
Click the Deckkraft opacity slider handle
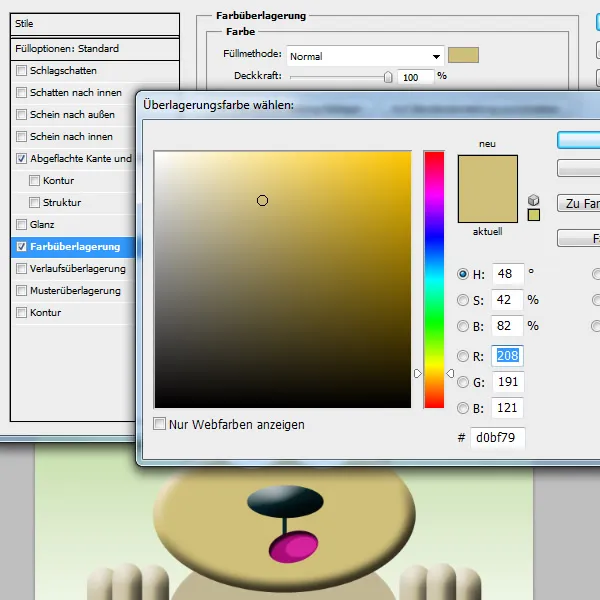click(x=388, y=77)
